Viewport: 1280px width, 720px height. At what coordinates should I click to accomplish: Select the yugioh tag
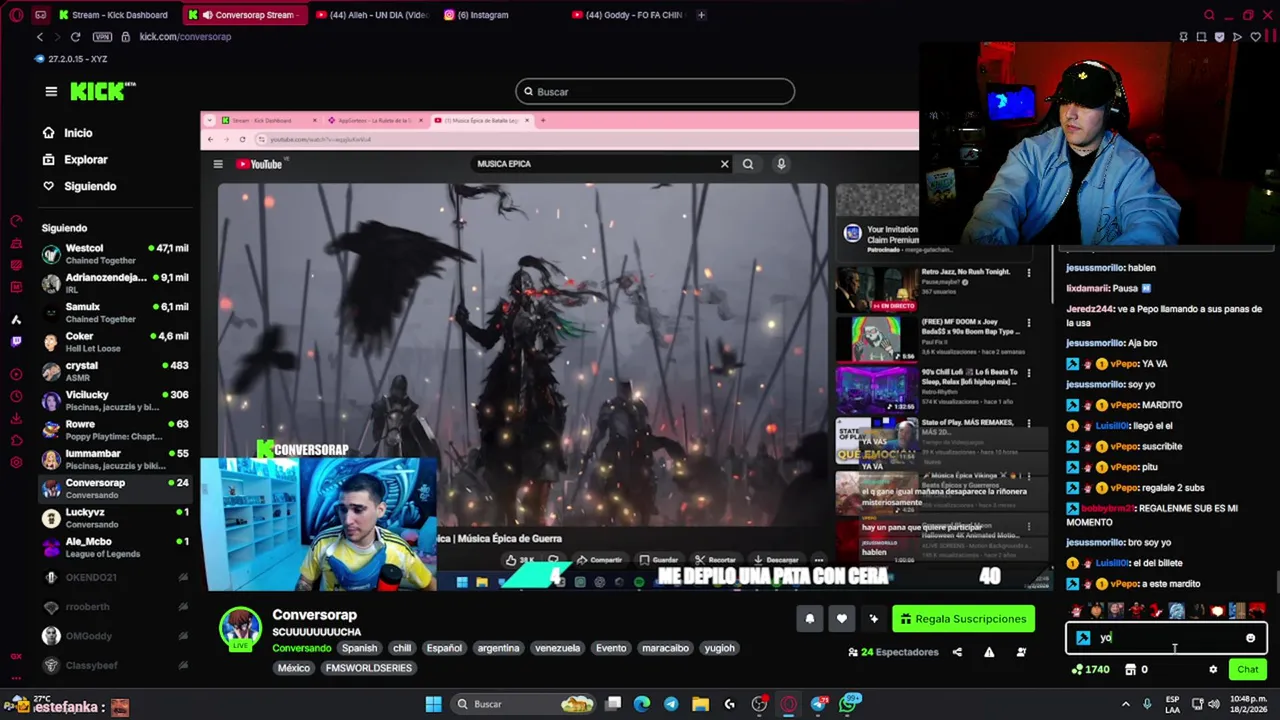719,648
